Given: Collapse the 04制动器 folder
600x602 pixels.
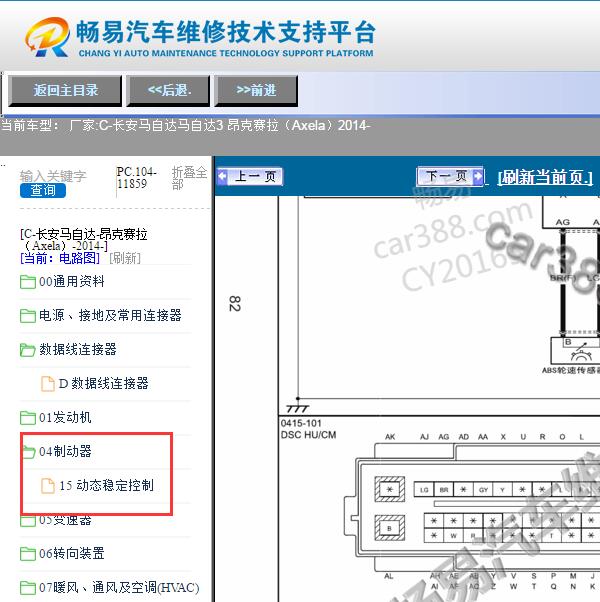Looking at the screenshot, I should [x=65, y=452].
